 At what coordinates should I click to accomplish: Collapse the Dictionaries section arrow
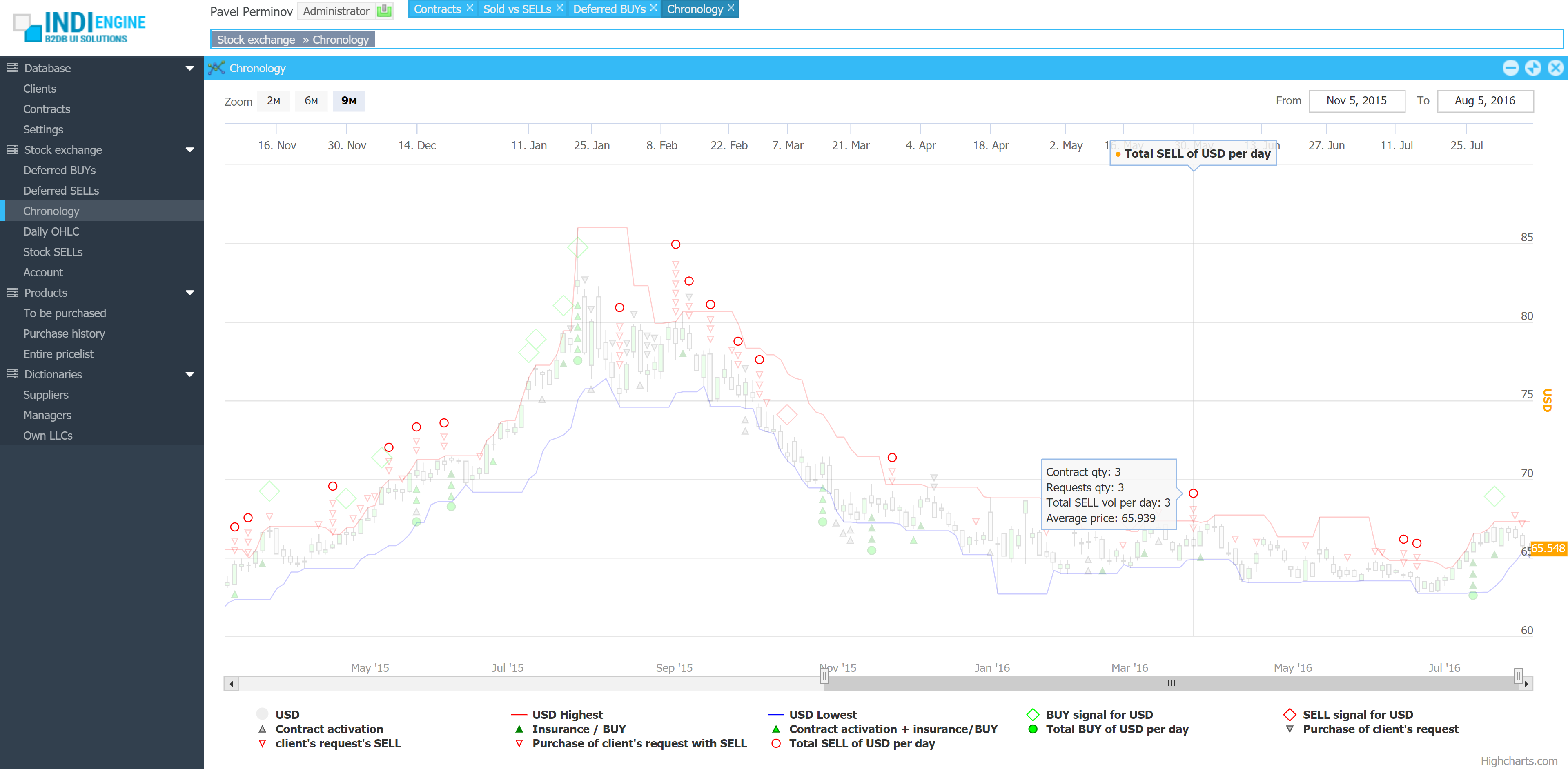[x=189, y=374]
